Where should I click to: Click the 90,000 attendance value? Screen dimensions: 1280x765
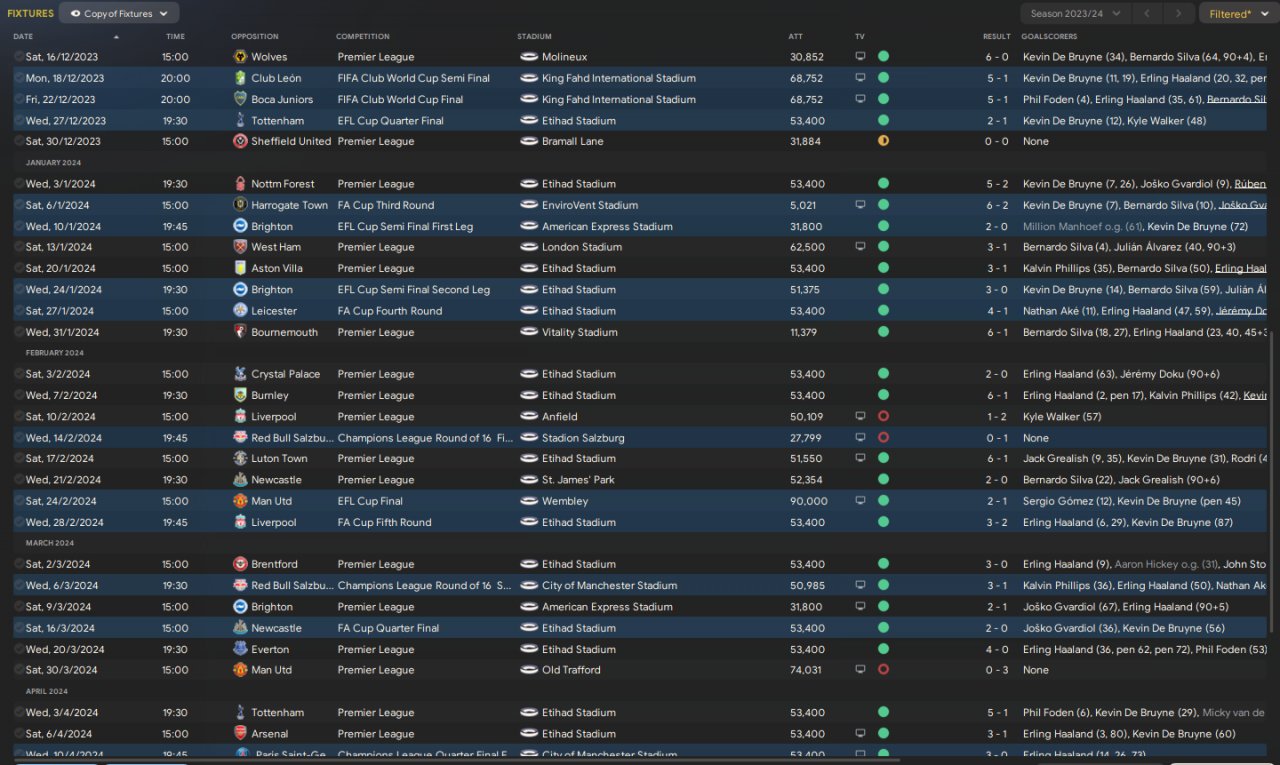[x=809, y=501]
